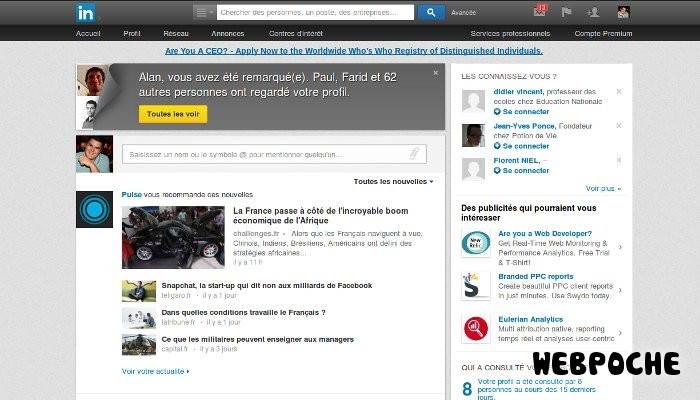This screenshot has height=400, width=700.
Task: Click the share update text field
Action: tap(274, 154)
